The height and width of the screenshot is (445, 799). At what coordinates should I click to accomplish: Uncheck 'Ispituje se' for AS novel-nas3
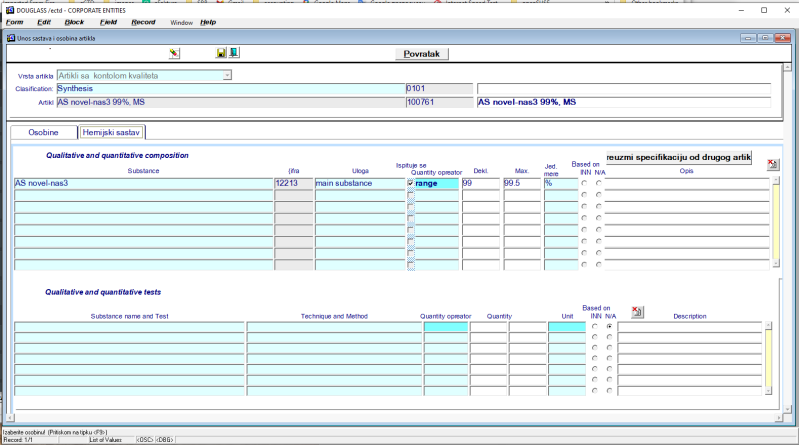410,184
